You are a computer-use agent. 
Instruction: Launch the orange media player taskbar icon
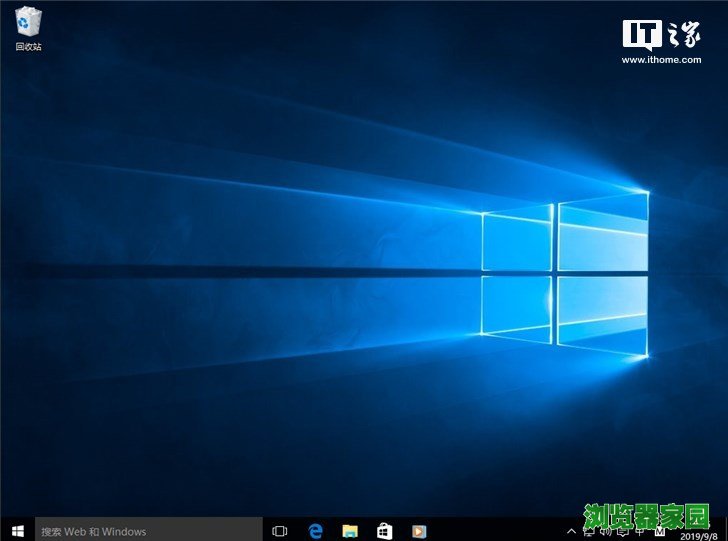(419, 530)
